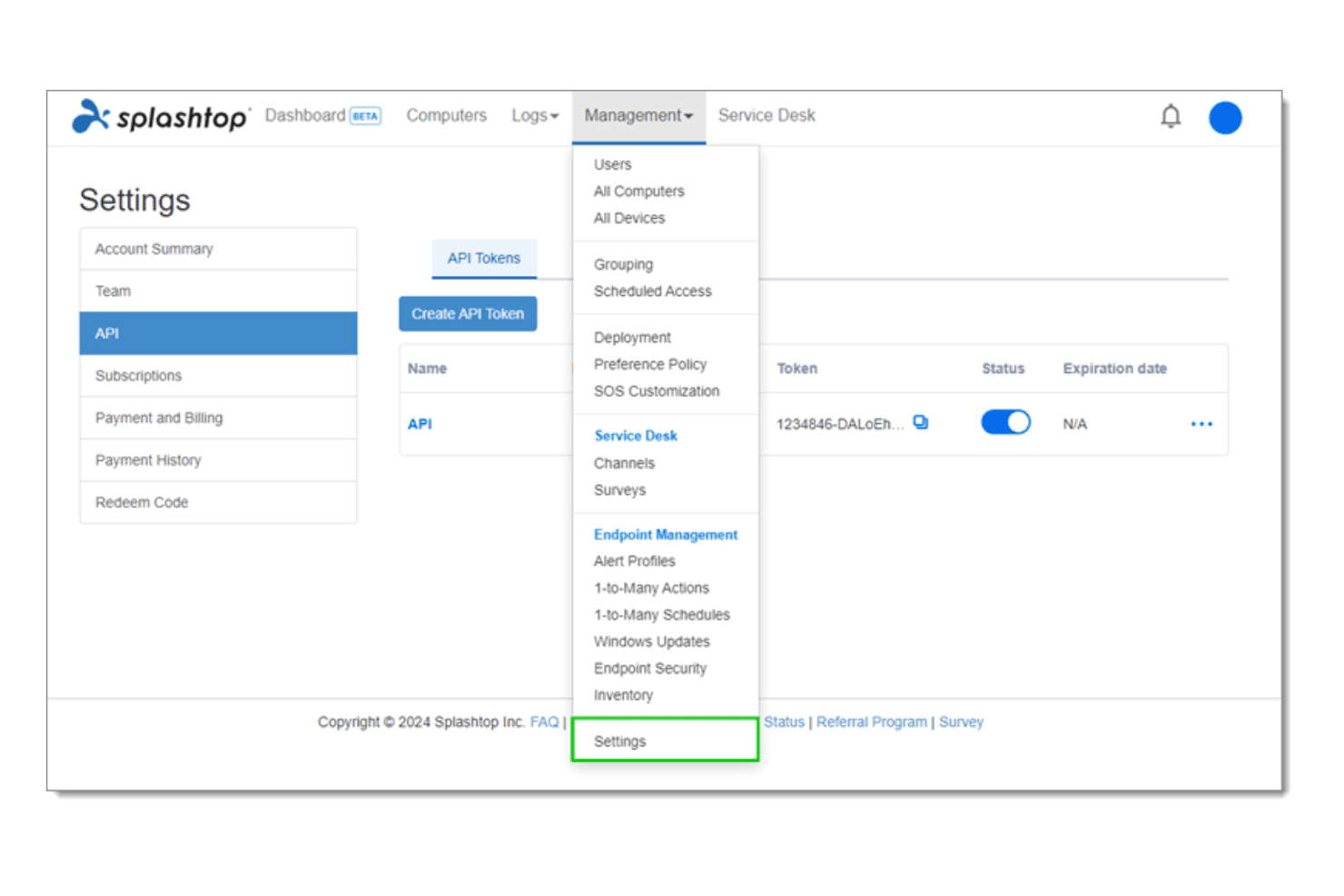Choose Endpoint Security from the menu
The width and height of the screenshot is (1344, 896).
(x=650, y=668)
